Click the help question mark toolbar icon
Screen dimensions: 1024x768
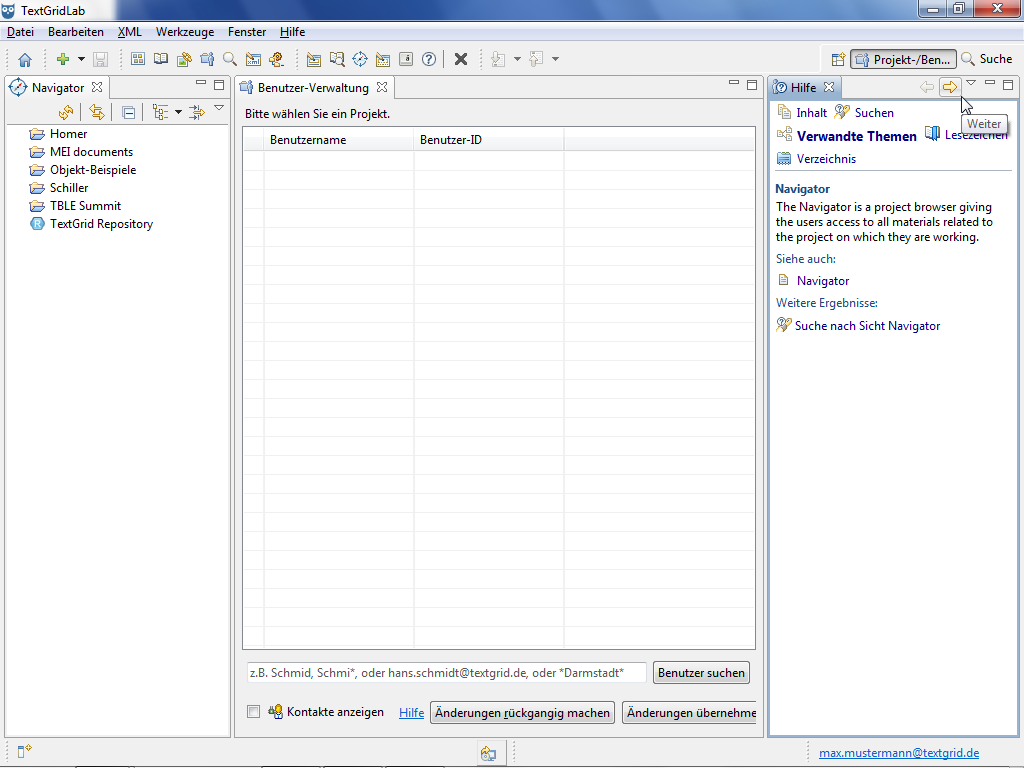(x=429, y=60)
